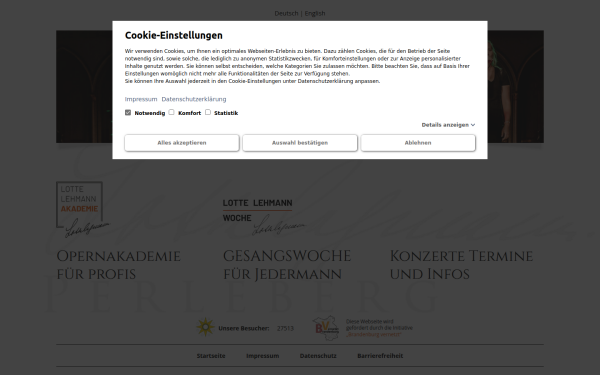The width and height of the screenshot is (600, 375).
Task: Open Opernakademie für Profis section
Action: point(118,265)
